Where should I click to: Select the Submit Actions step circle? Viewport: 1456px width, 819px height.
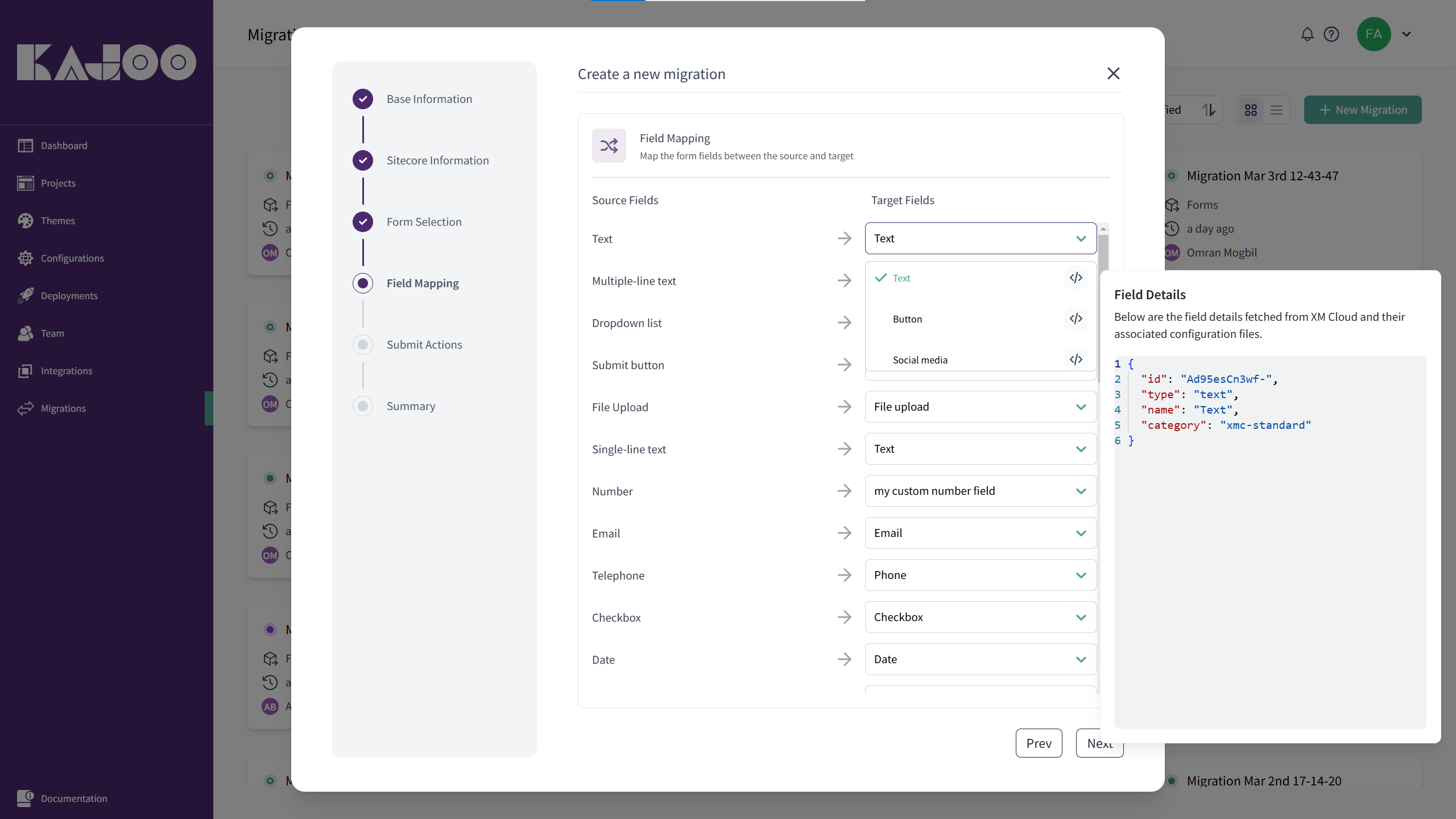point(363,345)
